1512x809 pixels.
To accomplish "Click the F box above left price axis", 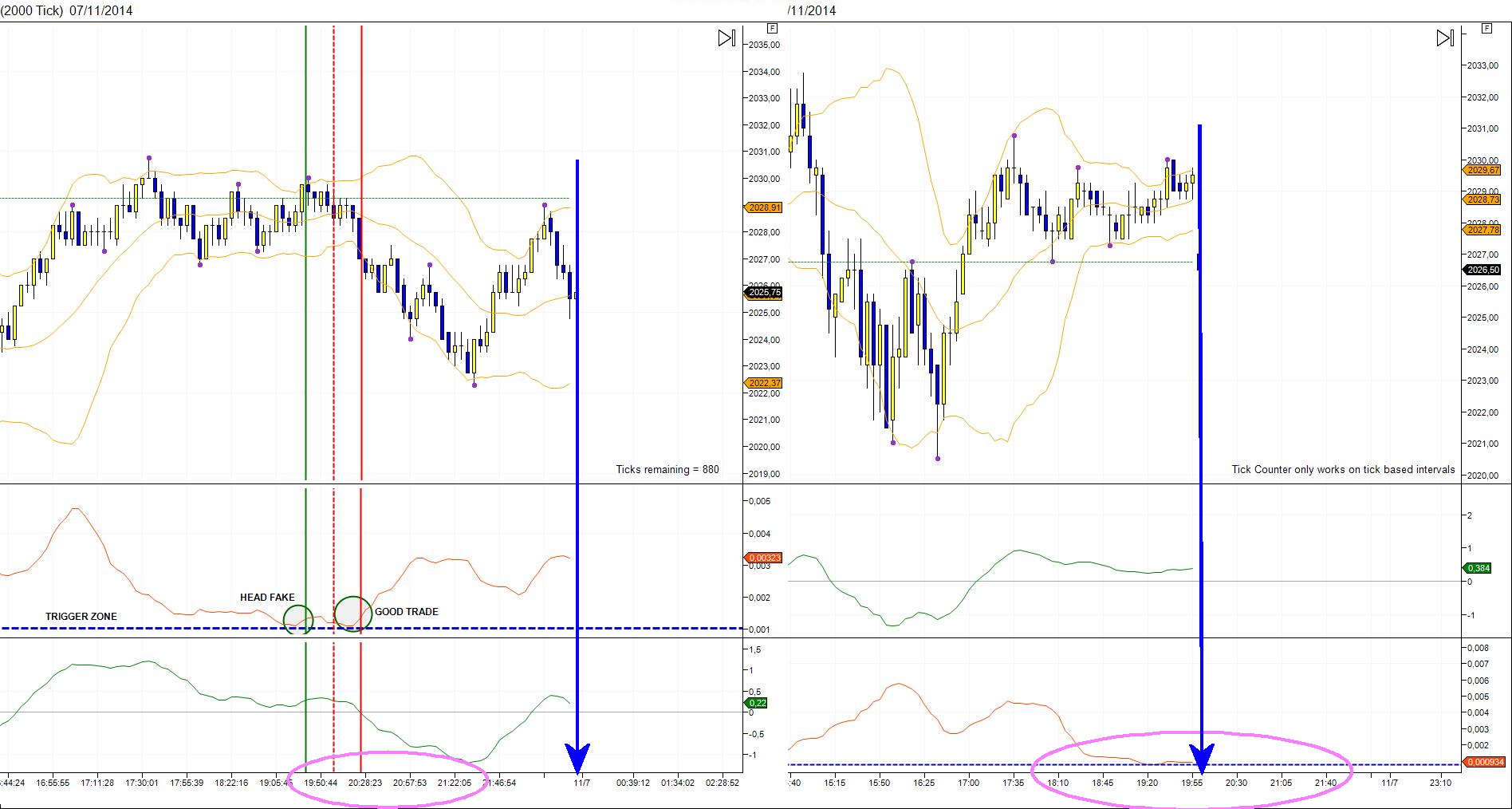I will [772, 28].
